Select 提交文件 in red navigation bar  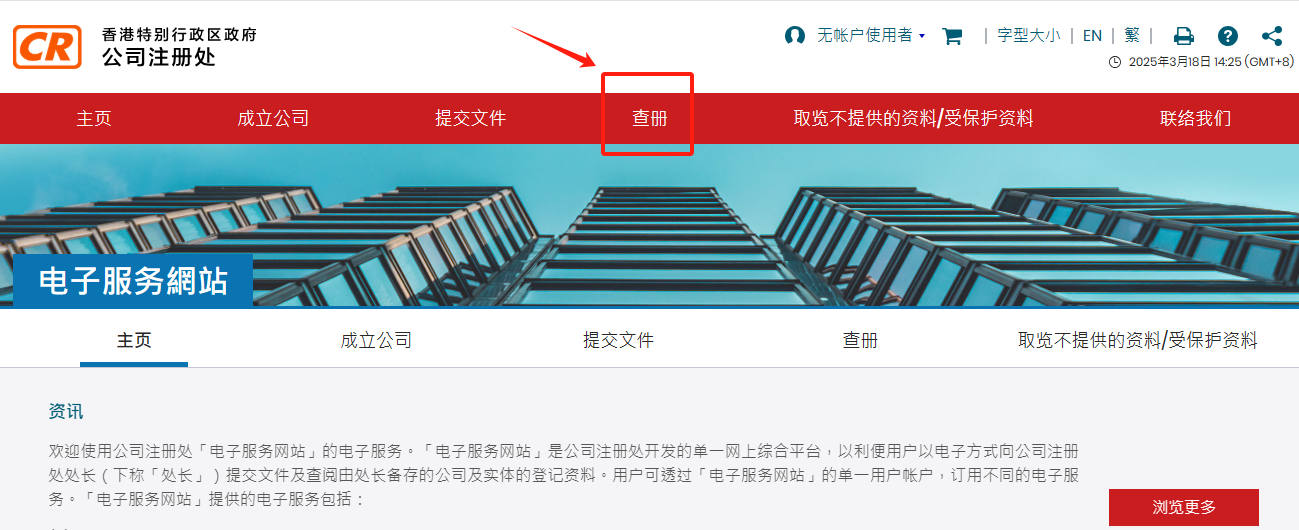coord(471,118)
